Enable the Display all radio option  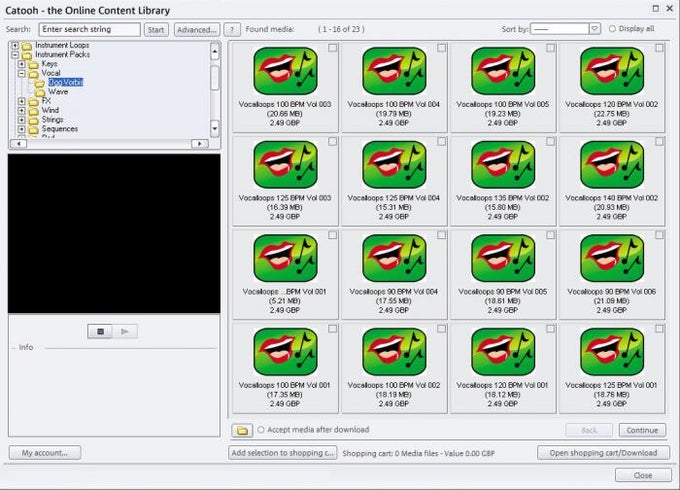(x=612, y=29)
